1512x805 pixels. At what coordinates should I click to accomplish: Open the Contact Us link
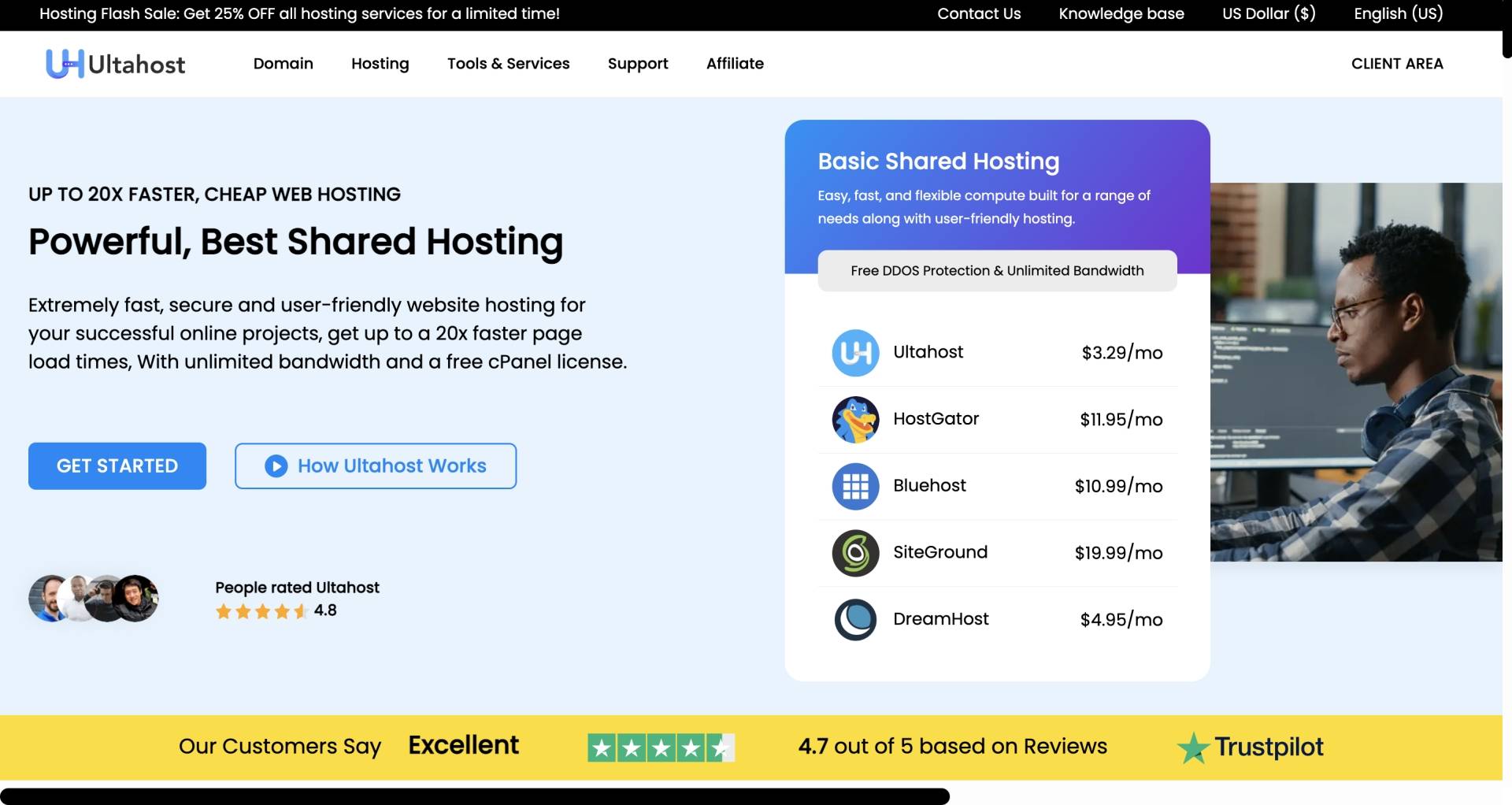pos(979,13)
